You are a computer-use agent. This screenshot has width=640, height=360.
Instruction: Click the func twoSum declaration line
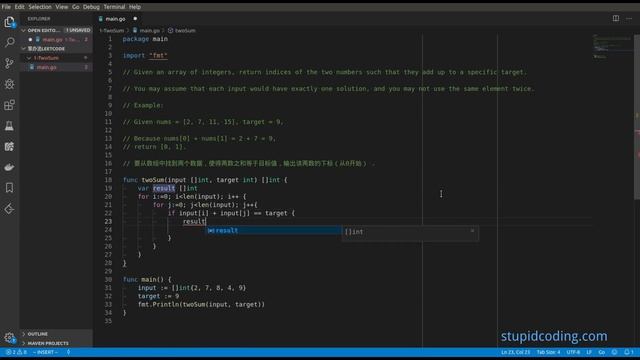point(205,180)
